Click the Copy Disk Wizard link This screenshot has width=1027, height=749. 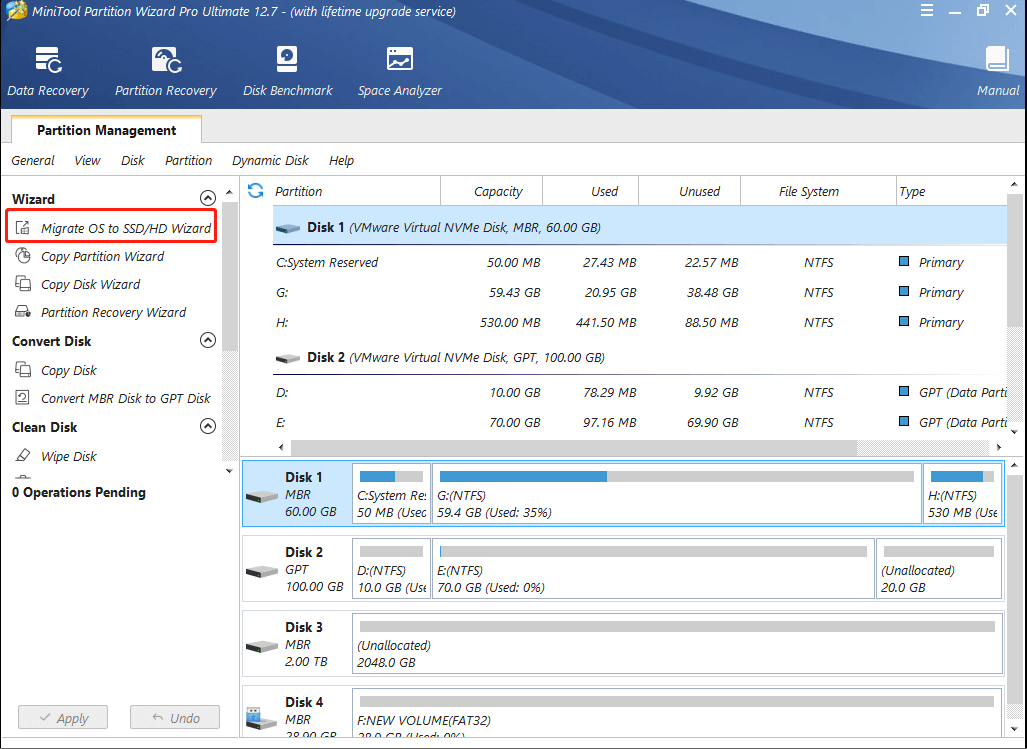coord(90,284)
